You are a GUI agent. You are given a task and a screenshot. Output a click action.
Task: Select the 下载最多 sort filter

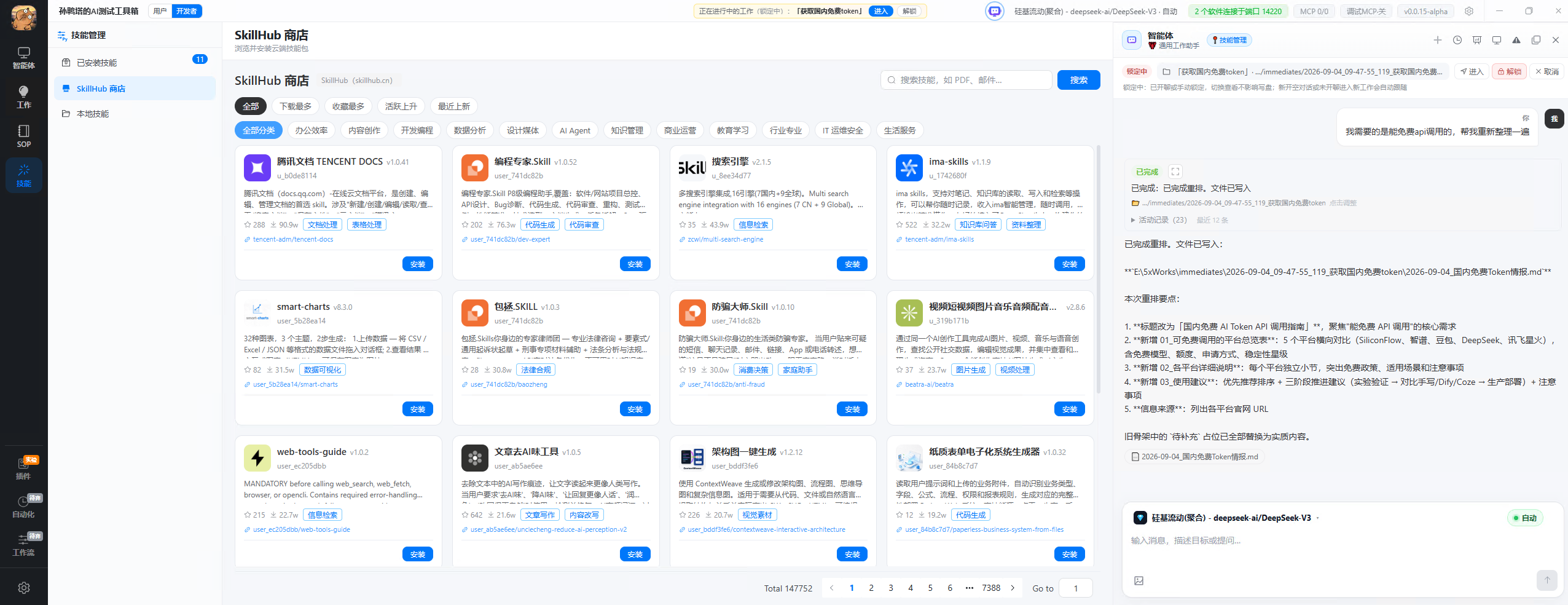pos(296,106)
